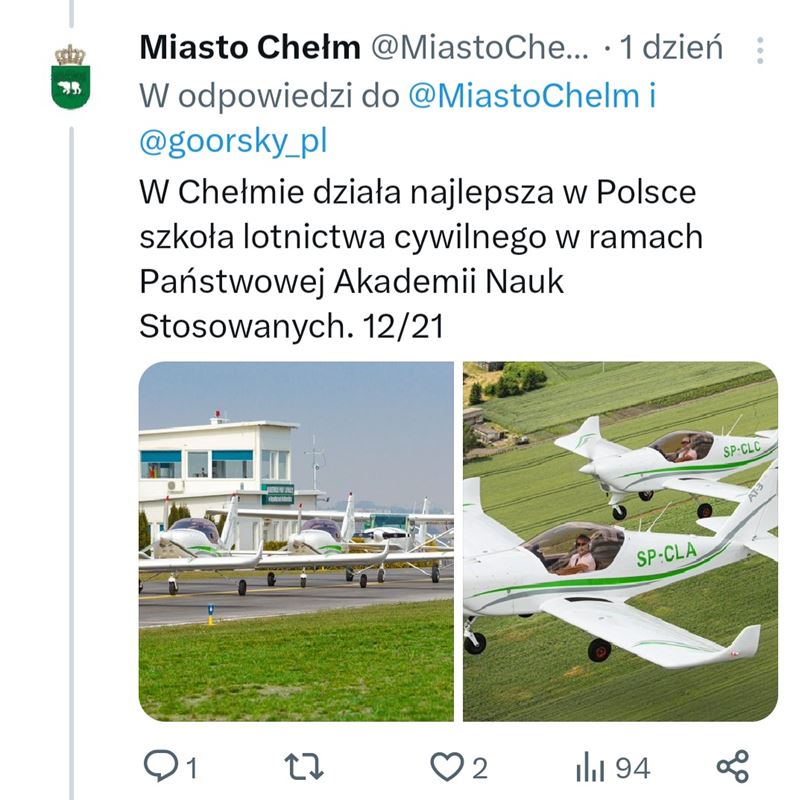Open the Miasto Chełm display name
The height and width of the screenshot is (800, 805).
[250, 47]
